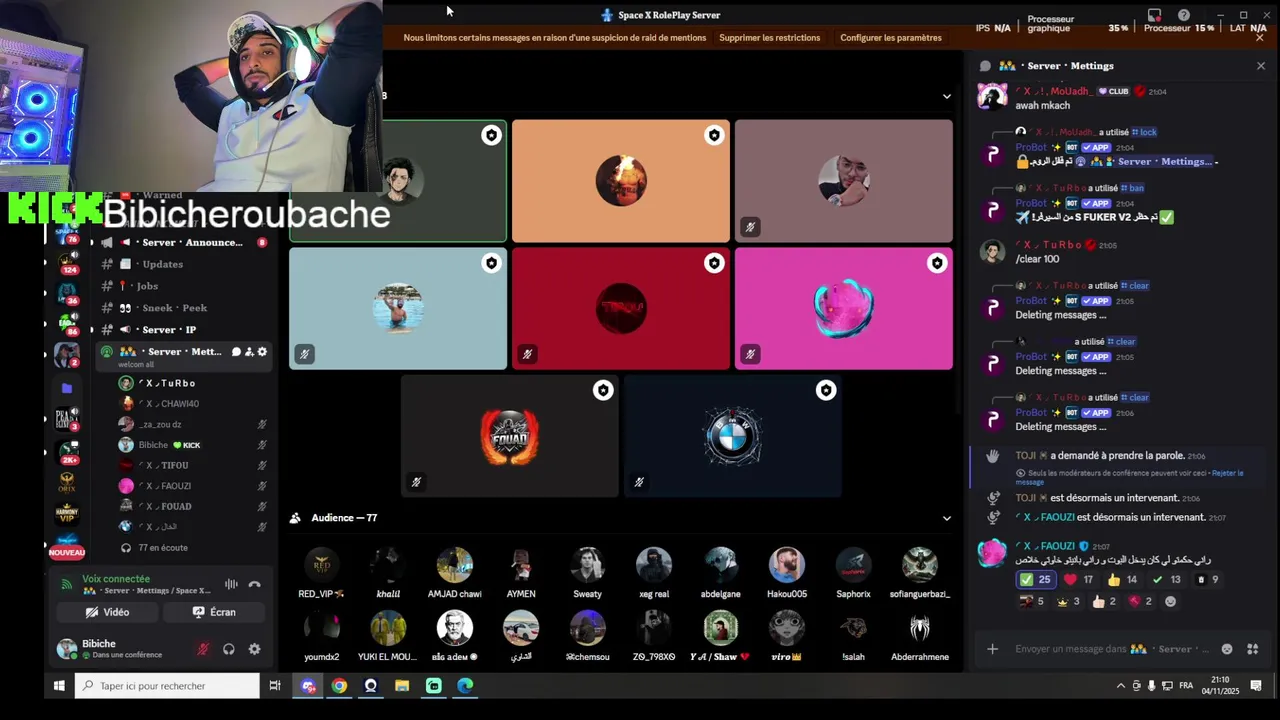
Task: Open the purple server folder icon
Action: coord(67,388)
